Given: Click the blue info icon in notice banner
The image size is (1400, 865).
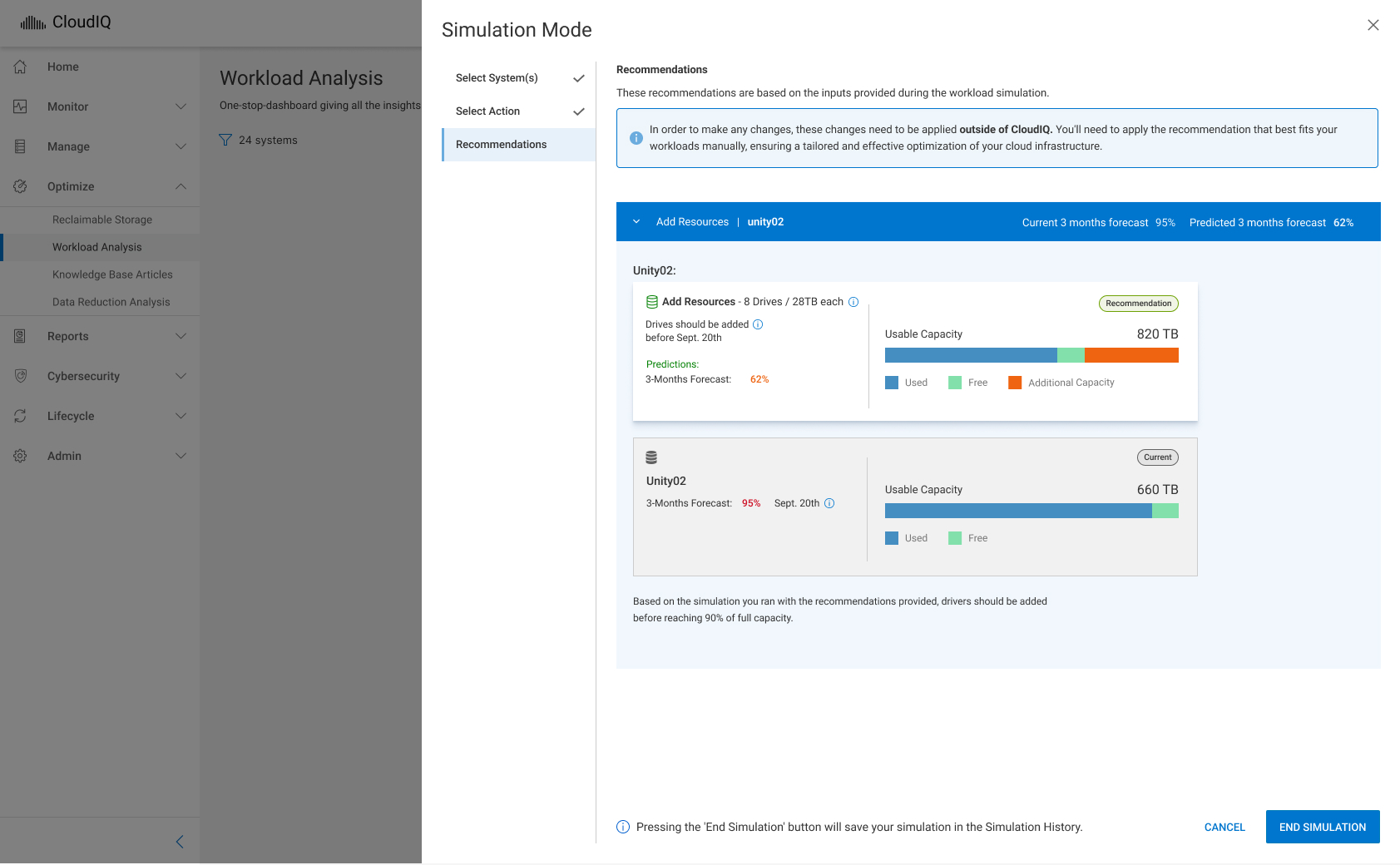Looking at the screenshot, I should [636, 138].
